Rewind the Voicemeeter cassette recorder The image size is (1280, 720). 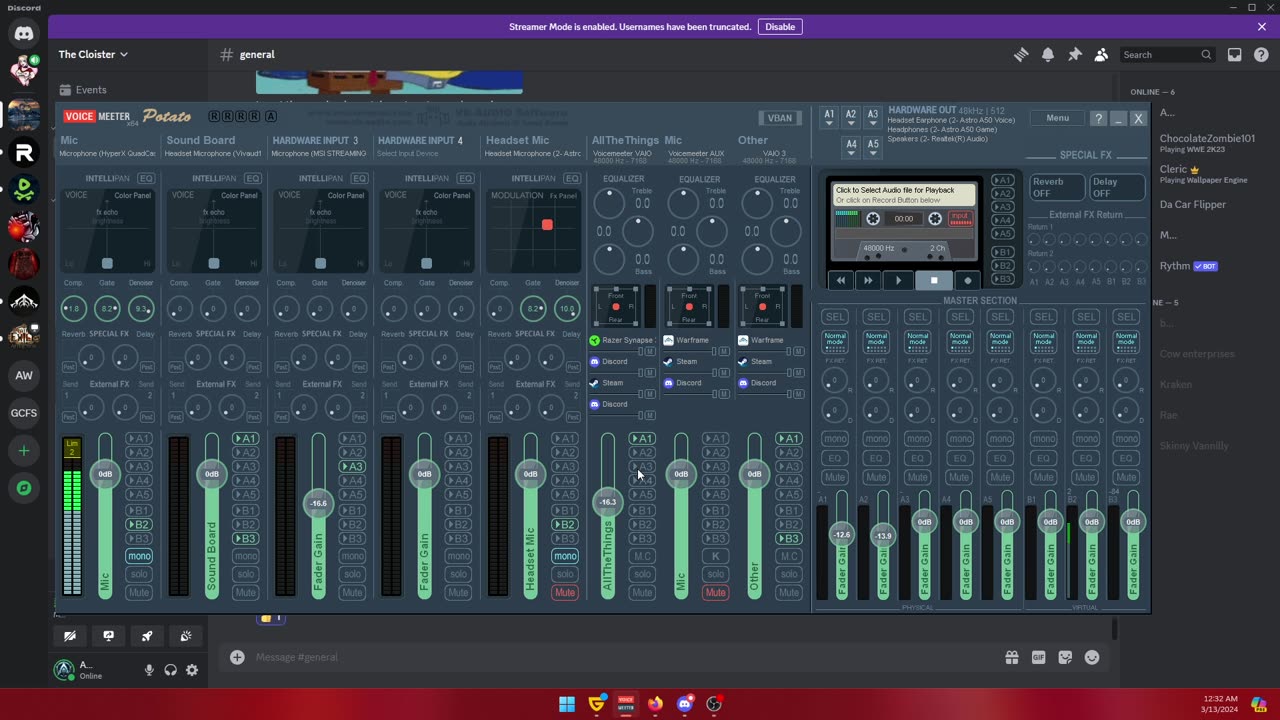pyautogui.click(x=841, y=280)
